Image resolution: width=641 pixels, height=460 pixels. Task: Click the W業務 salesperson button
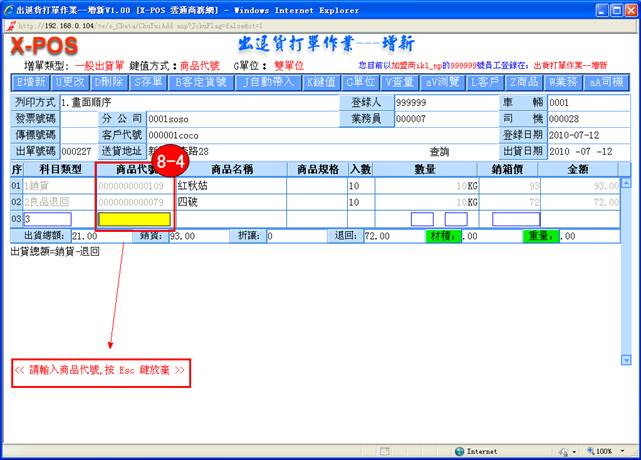(x=568, y=82)
